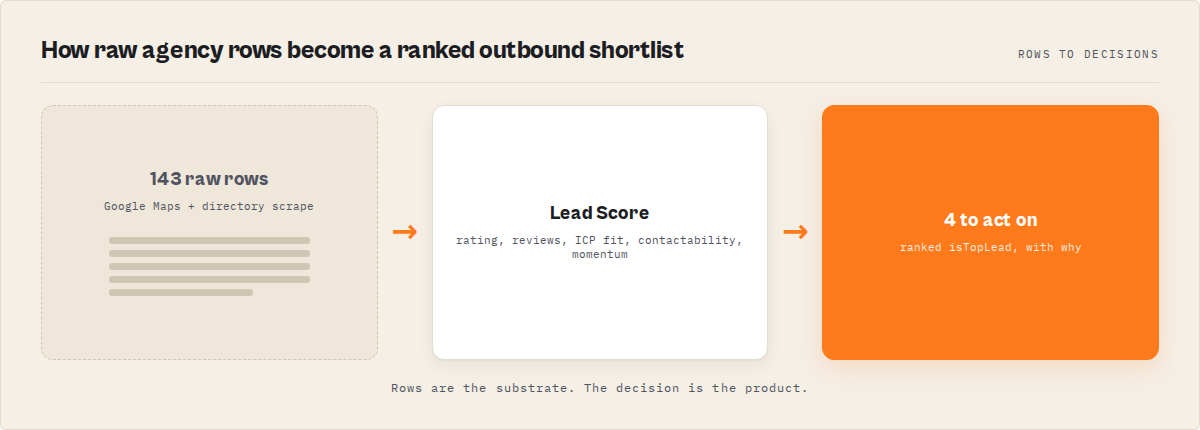Click the 'ROWS TO DECISIONS' label
This screenshot has width=1200, height=430.
[x=1088, y=54]
